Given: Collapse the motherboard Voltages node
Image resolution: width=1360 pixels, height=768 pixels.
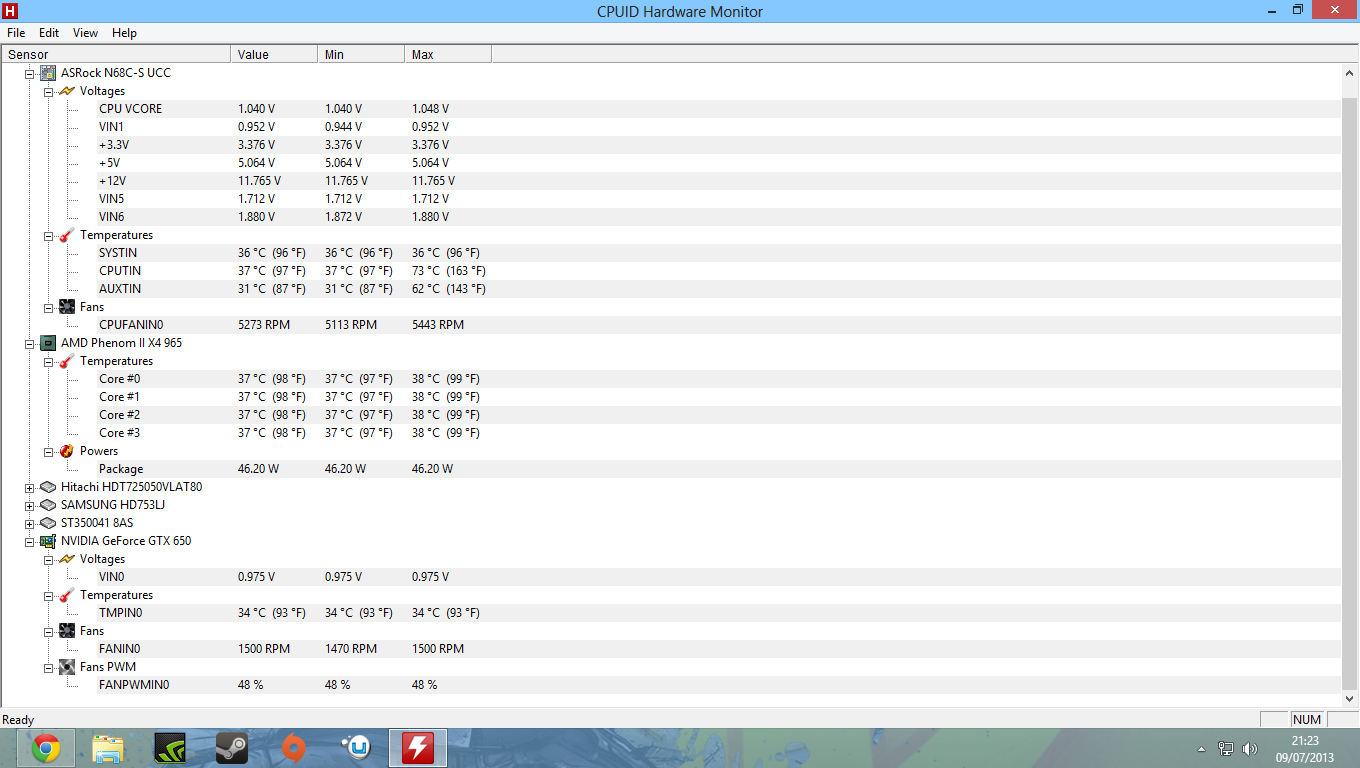Looking at the screenshot, I should pos(48,91).
